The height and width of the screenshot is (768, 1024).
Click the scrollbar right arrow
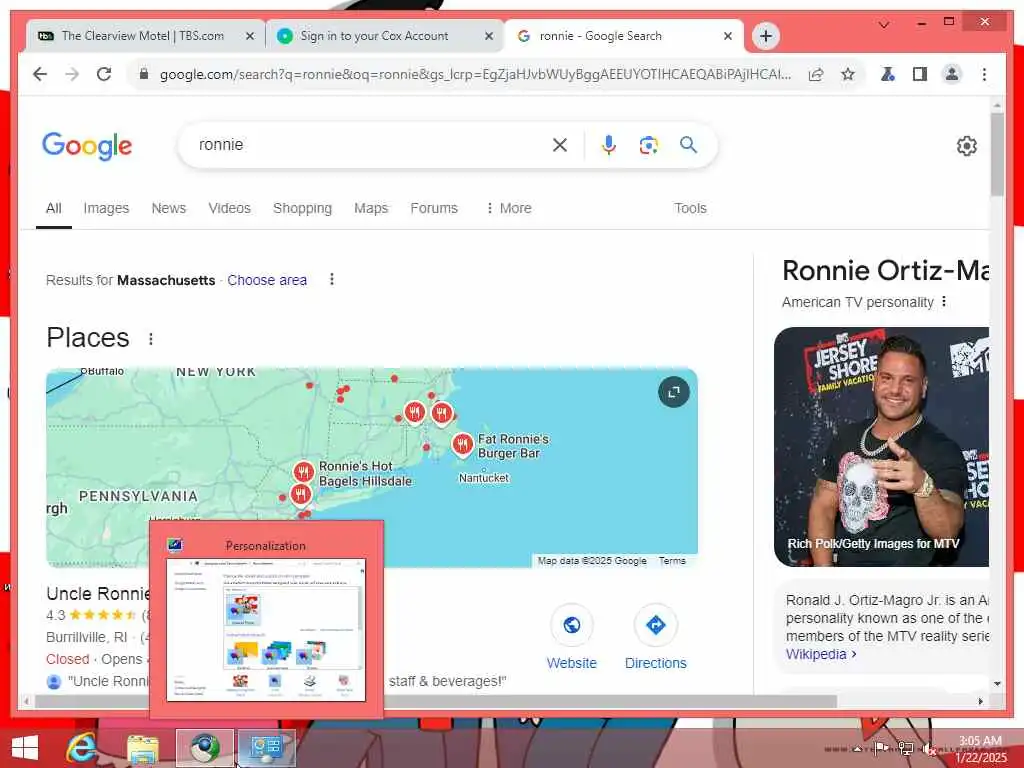pyautogui.click(x=980, y=701)
